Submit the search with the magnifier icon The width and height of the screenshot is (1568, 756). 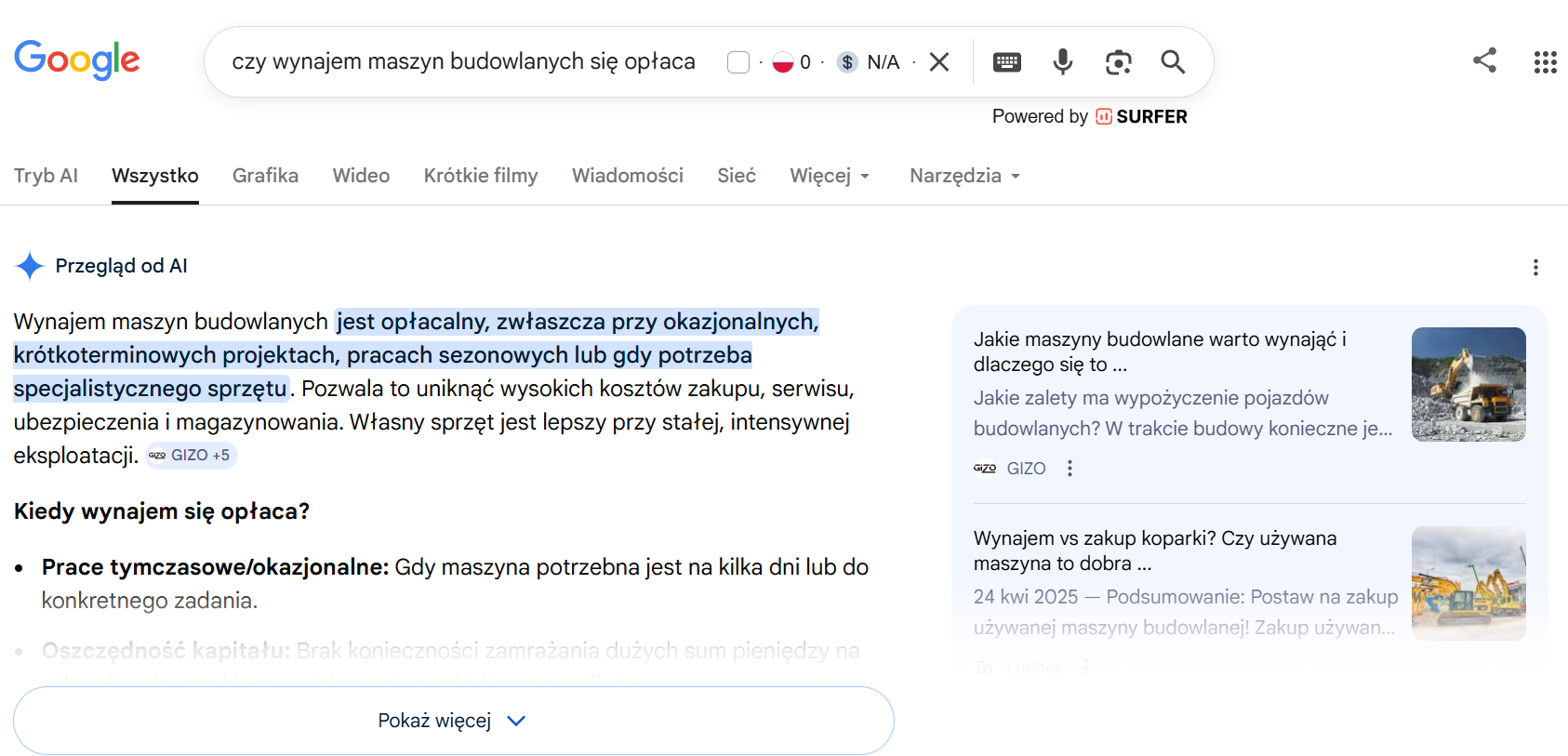[1173, 62]
